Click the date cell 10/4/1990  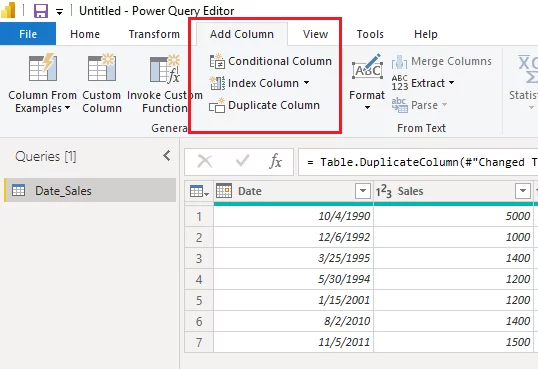[x=293, y=216]
